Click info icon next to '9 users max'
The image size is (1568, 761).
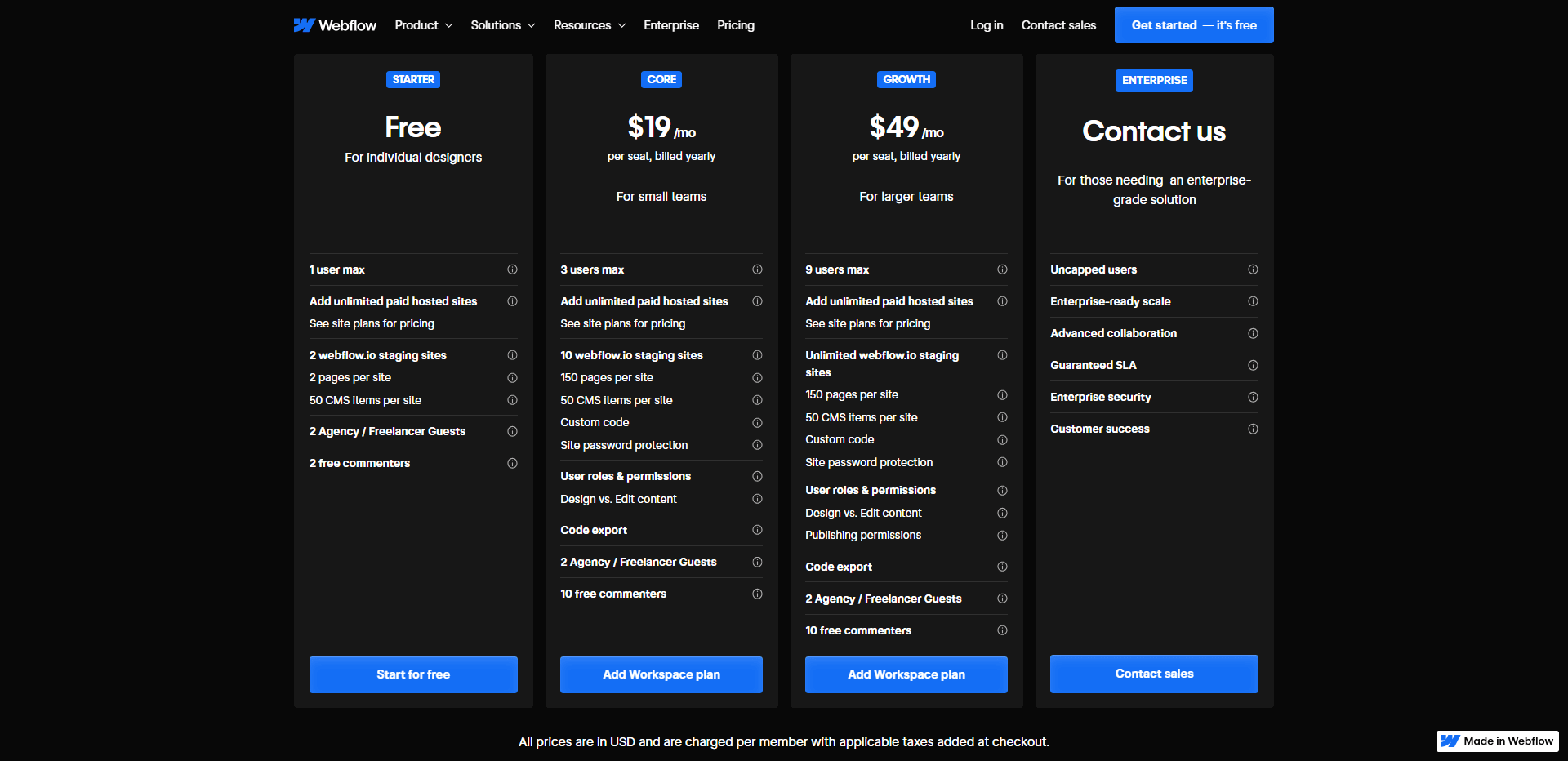pyautogui.click(x=1002, y=269)
